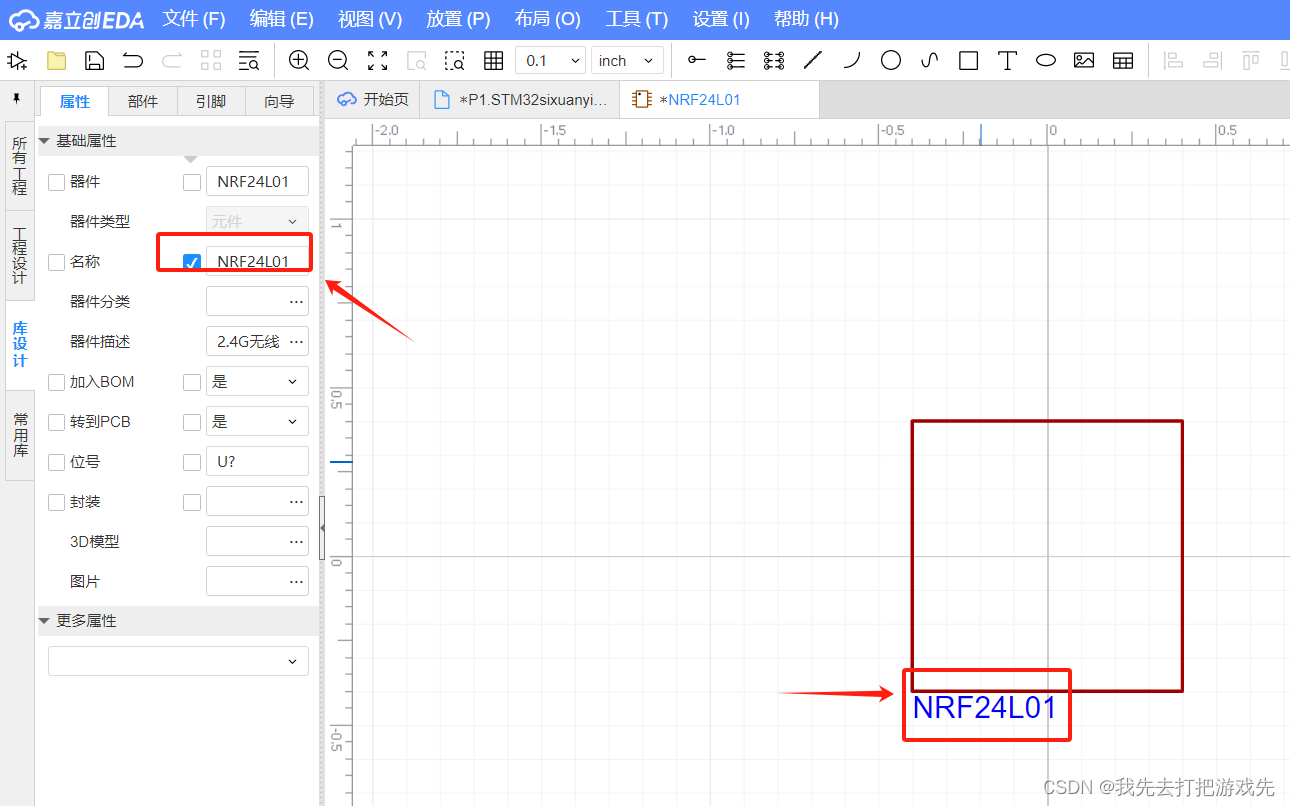Place pin array on one side
This screenshot has height=806, width=1290.
(736, 61)
